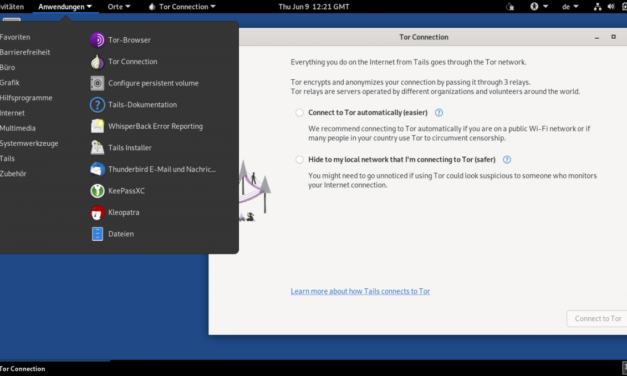
Task: Minimize the Tor Connection window
Action: (x=597, y=37)
